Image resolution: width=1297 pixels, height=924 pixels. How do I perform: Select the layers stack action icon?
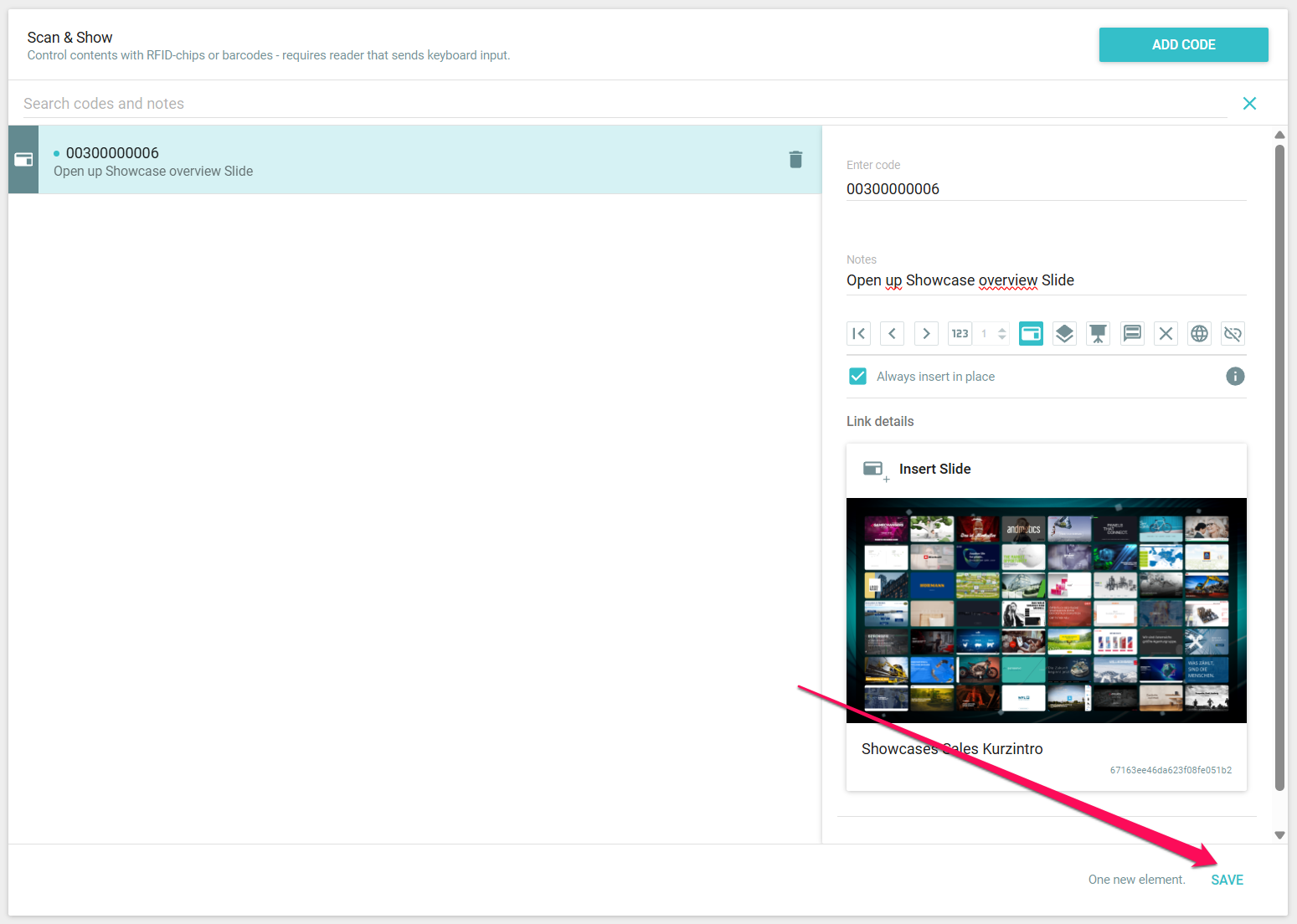(1064, 334)
